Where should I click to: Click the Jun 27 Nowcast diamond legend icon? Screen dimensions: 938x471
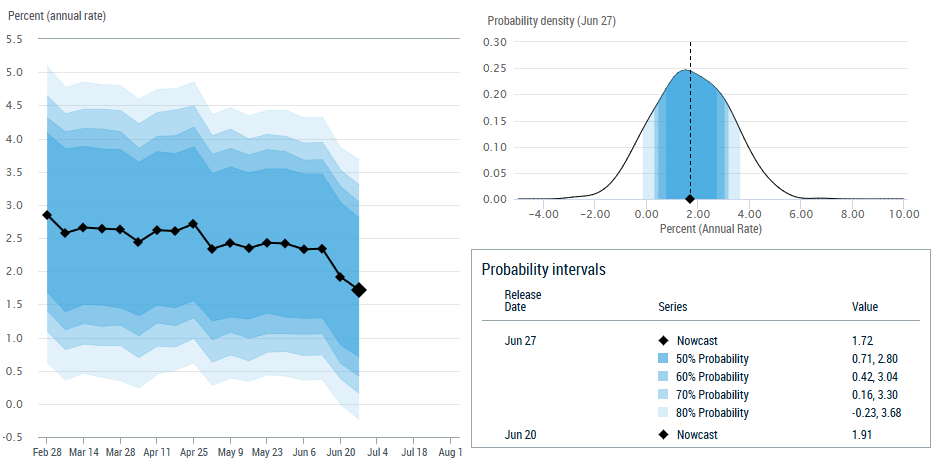[665, 341]
